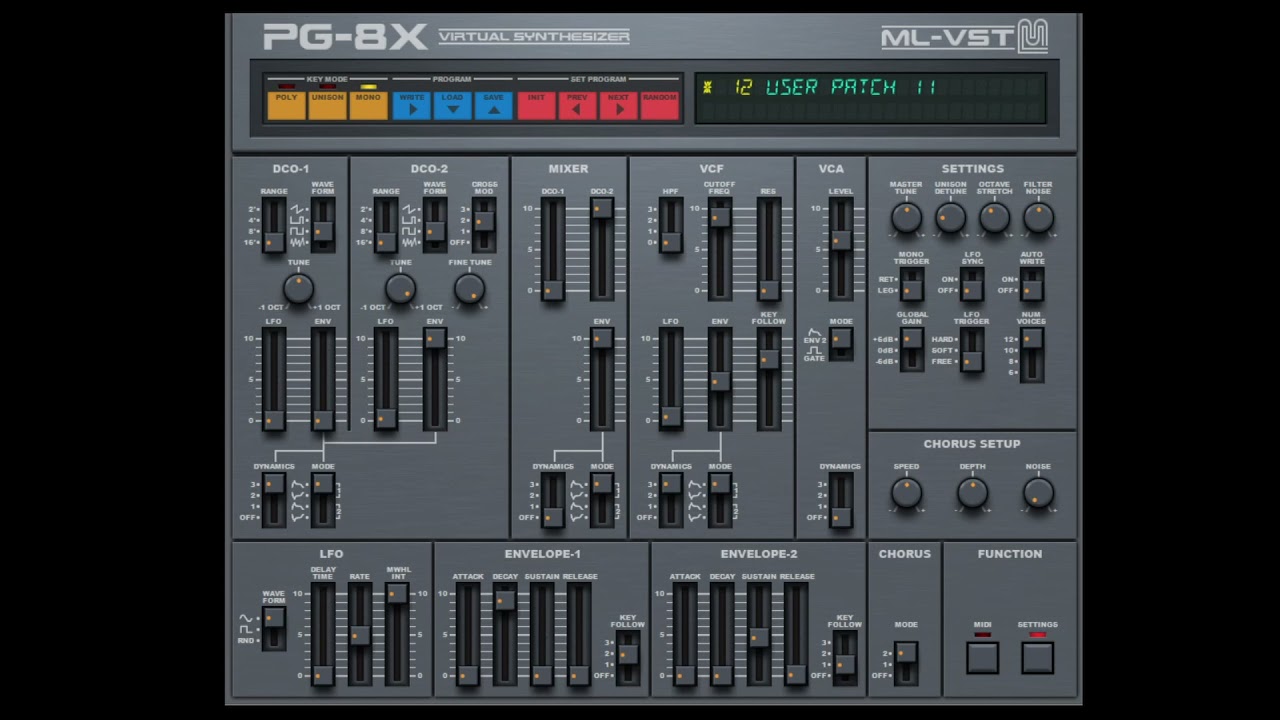The image size is (1280, 720).
Task: Click the ENVELOPE-2 RELEASE slider
Action: pos(795,635)
